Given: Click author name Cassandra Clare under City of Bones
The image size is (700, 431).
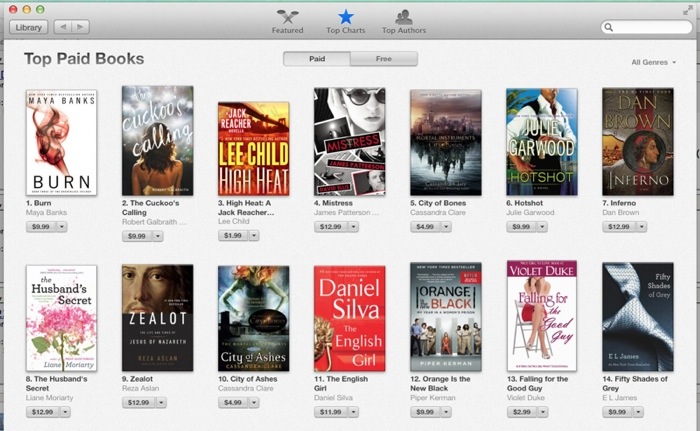Looking at the screenshot, I should (x=438, y=213).
